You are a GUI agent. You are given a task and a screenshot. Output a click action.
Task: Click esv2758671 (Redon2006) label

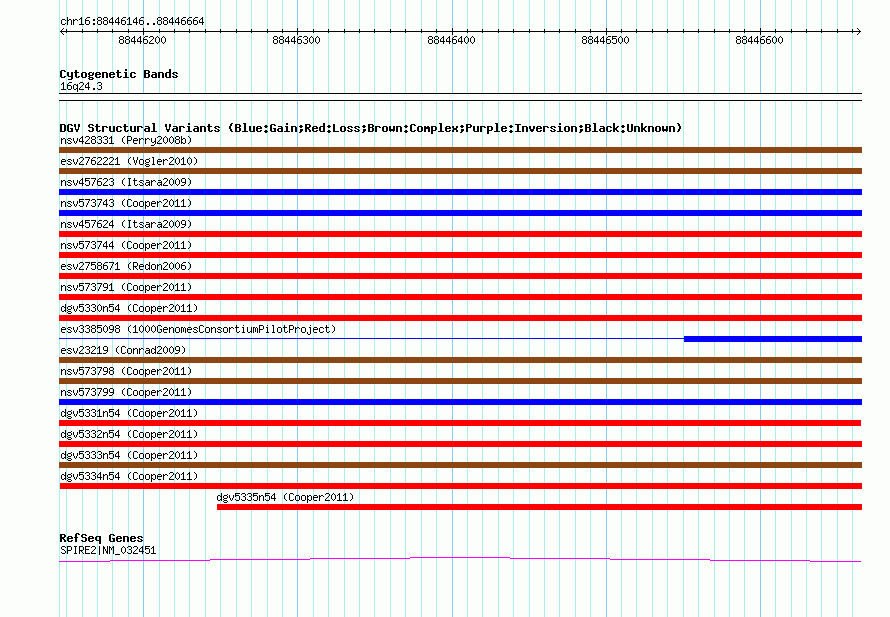(126, 266)
